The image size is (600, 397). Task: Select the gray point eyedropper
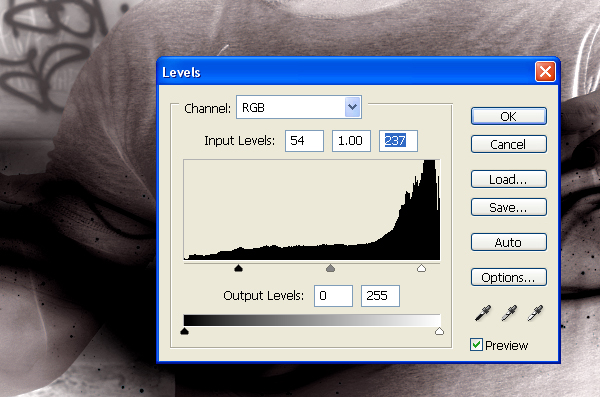pos(509,313)
